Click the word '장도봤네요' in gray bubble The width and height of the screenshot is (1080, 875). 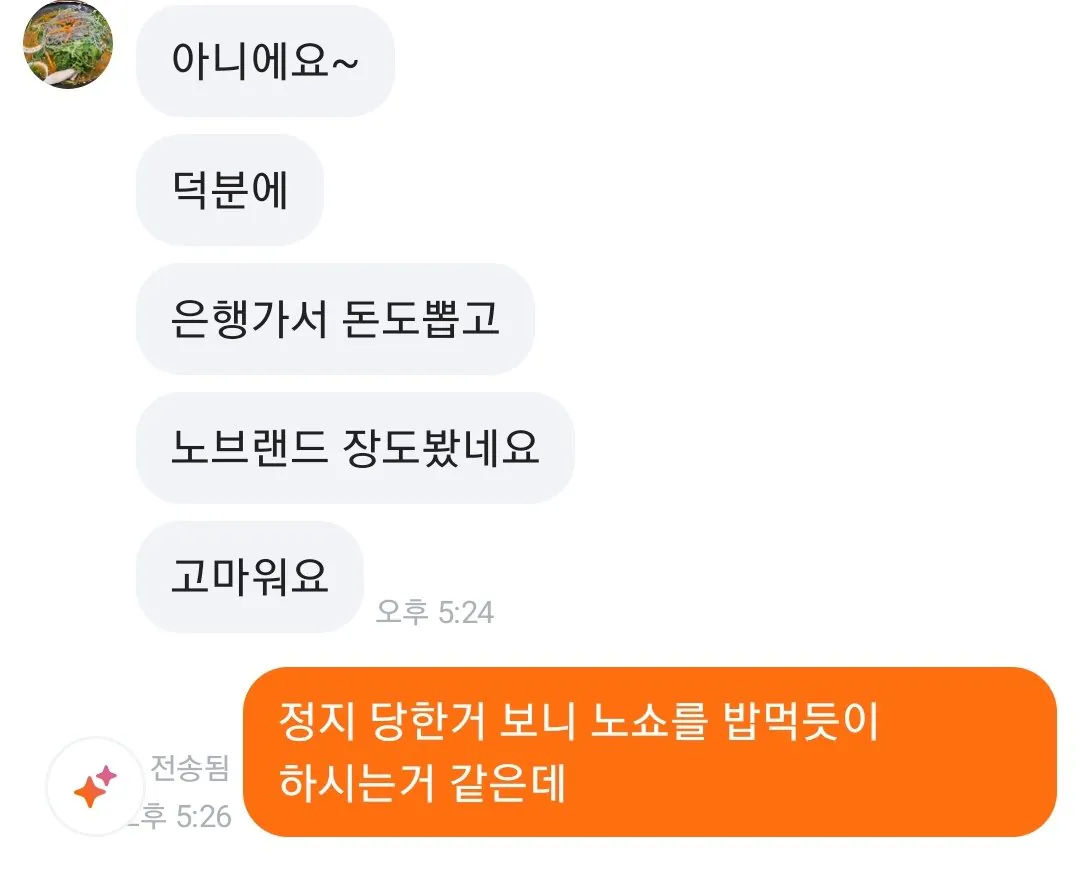[x=441, y=448]
